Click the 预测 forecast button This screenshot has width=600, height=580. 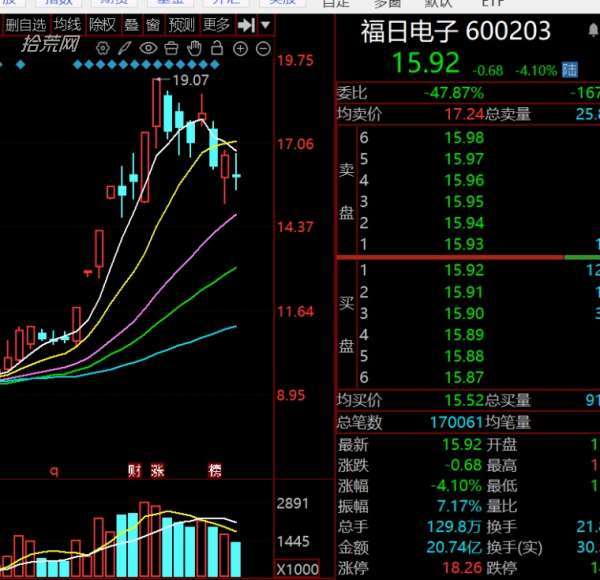182,25
